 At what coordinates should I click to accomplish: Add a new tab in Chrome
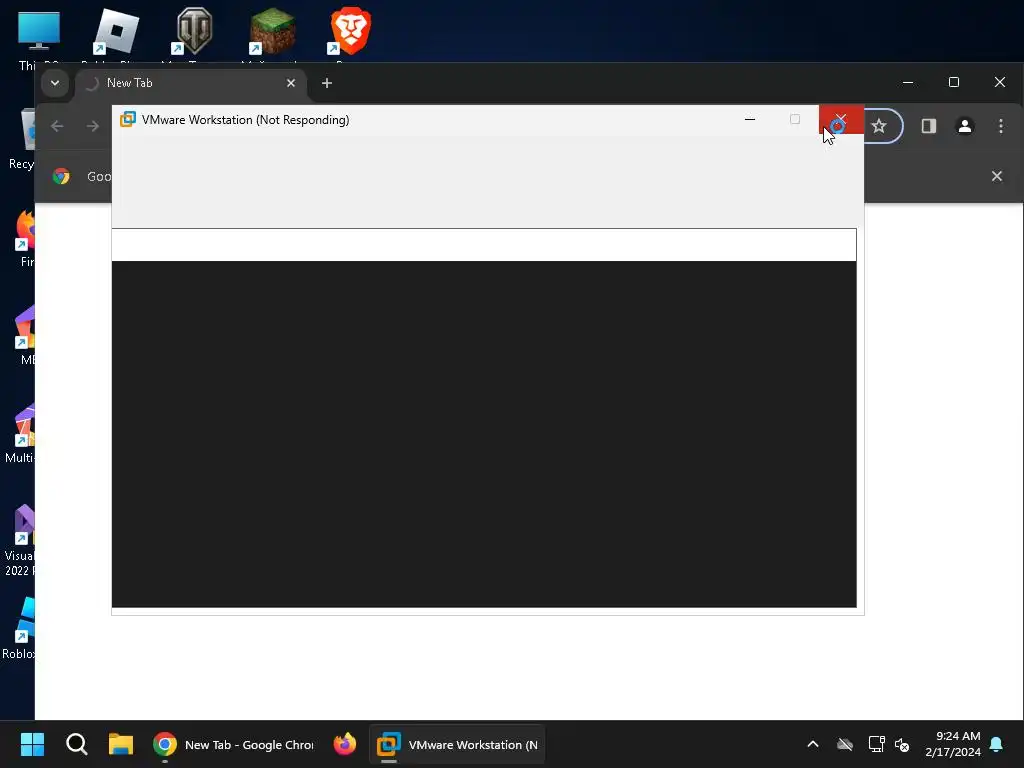tap(327, 83)
